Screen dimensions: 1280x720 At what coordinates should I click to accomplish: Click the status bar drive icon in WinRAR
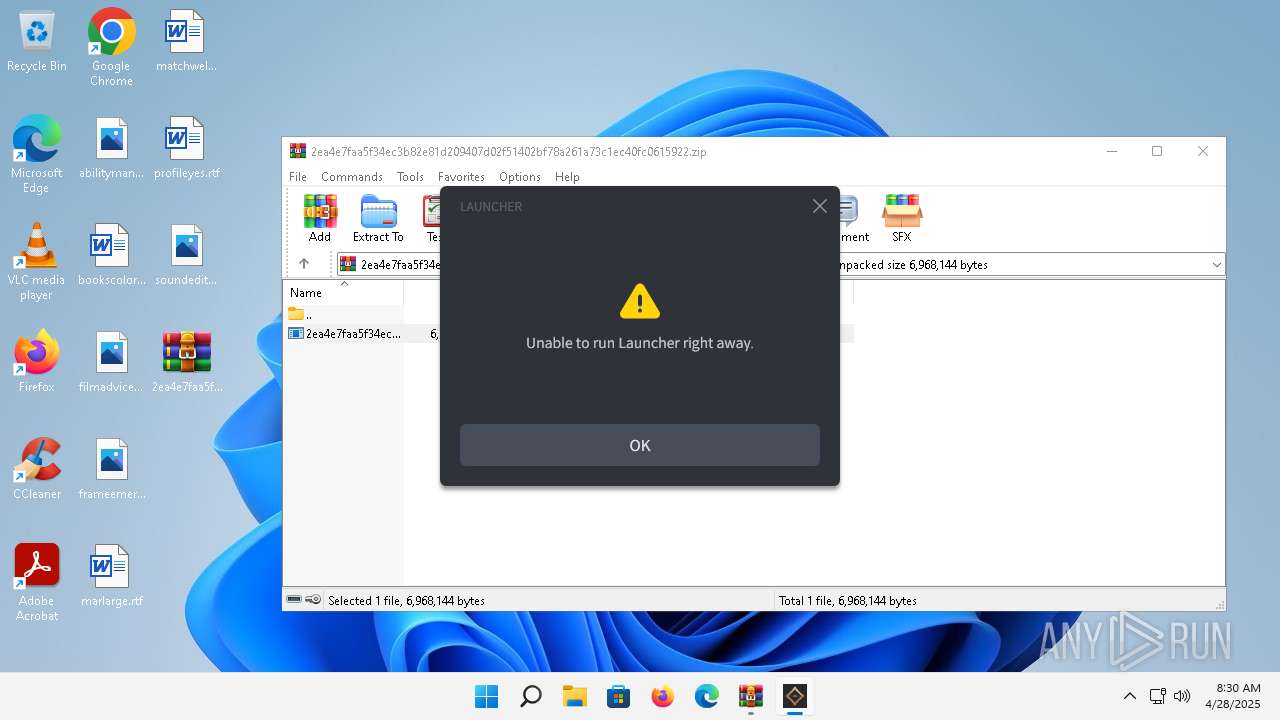(294, 600)
